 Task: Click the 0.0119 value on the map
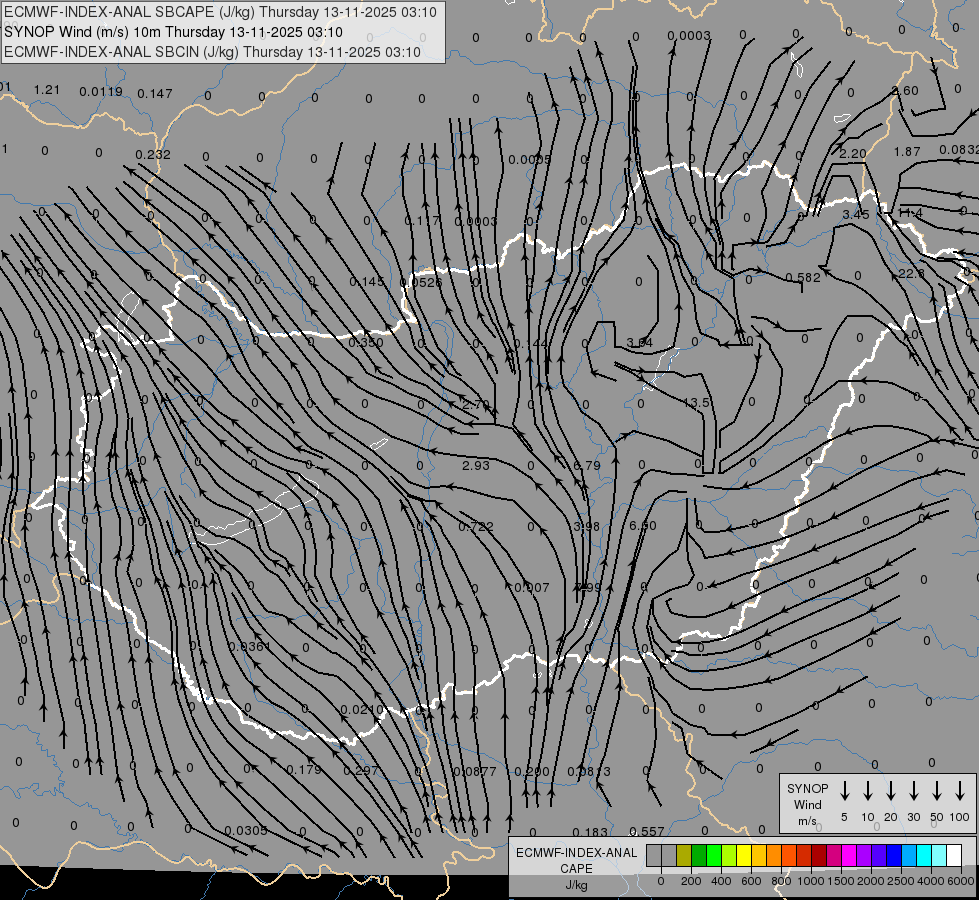click(x=101, y=92)
